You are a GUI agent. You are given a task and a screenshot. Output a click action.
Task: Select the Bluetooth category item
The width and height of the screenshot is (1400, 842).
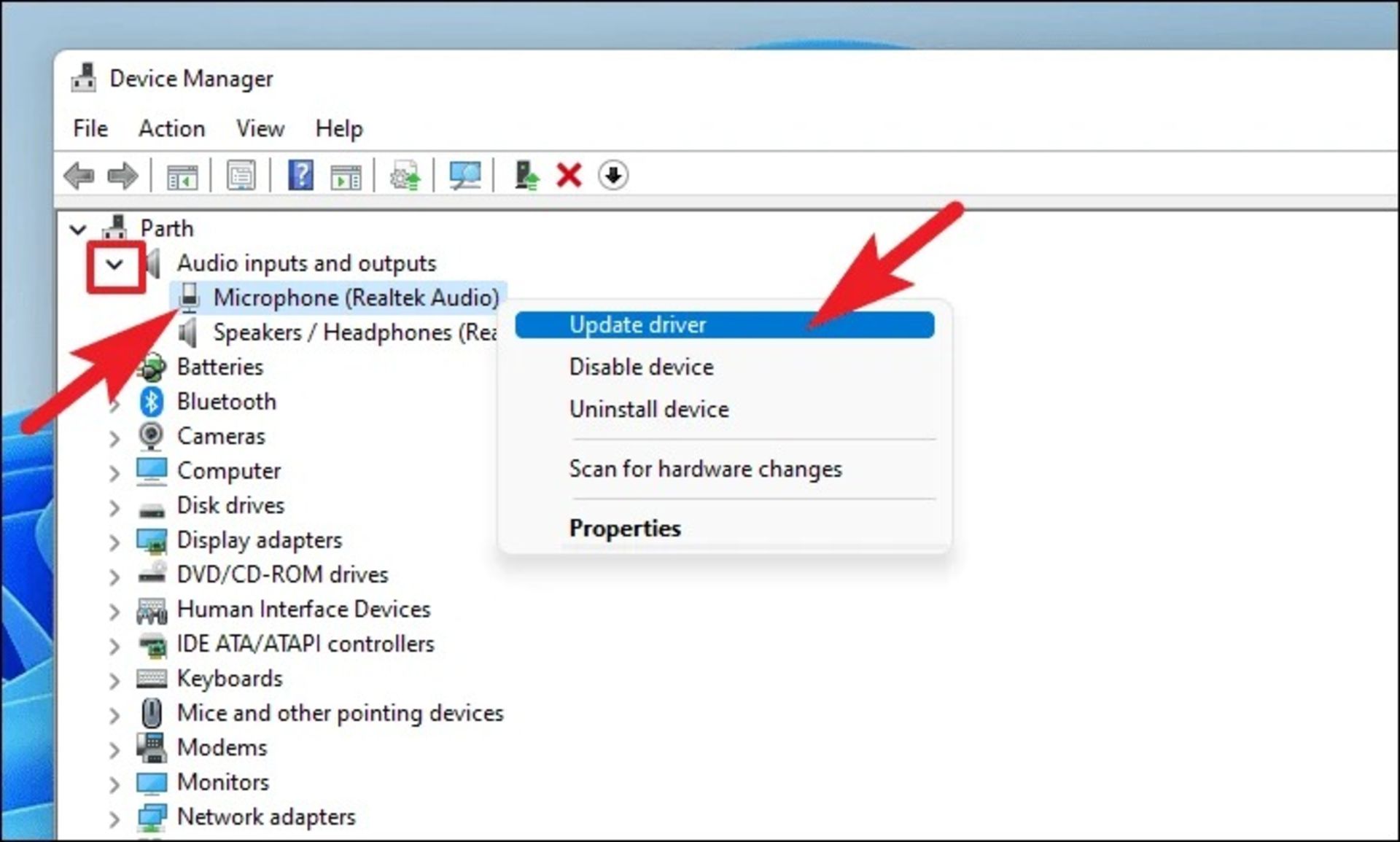click(x=226, y=402)
